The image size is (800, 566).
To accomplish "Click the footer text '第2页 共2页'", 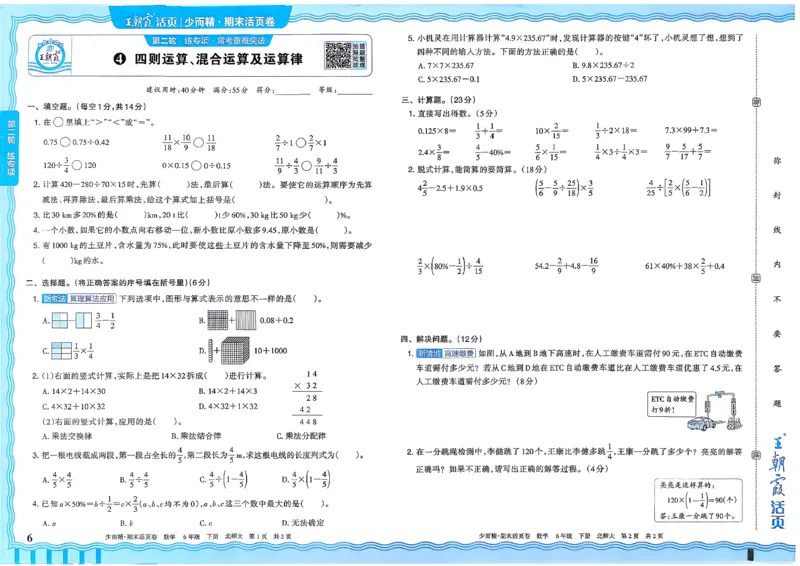I will (x=642, y=536).
